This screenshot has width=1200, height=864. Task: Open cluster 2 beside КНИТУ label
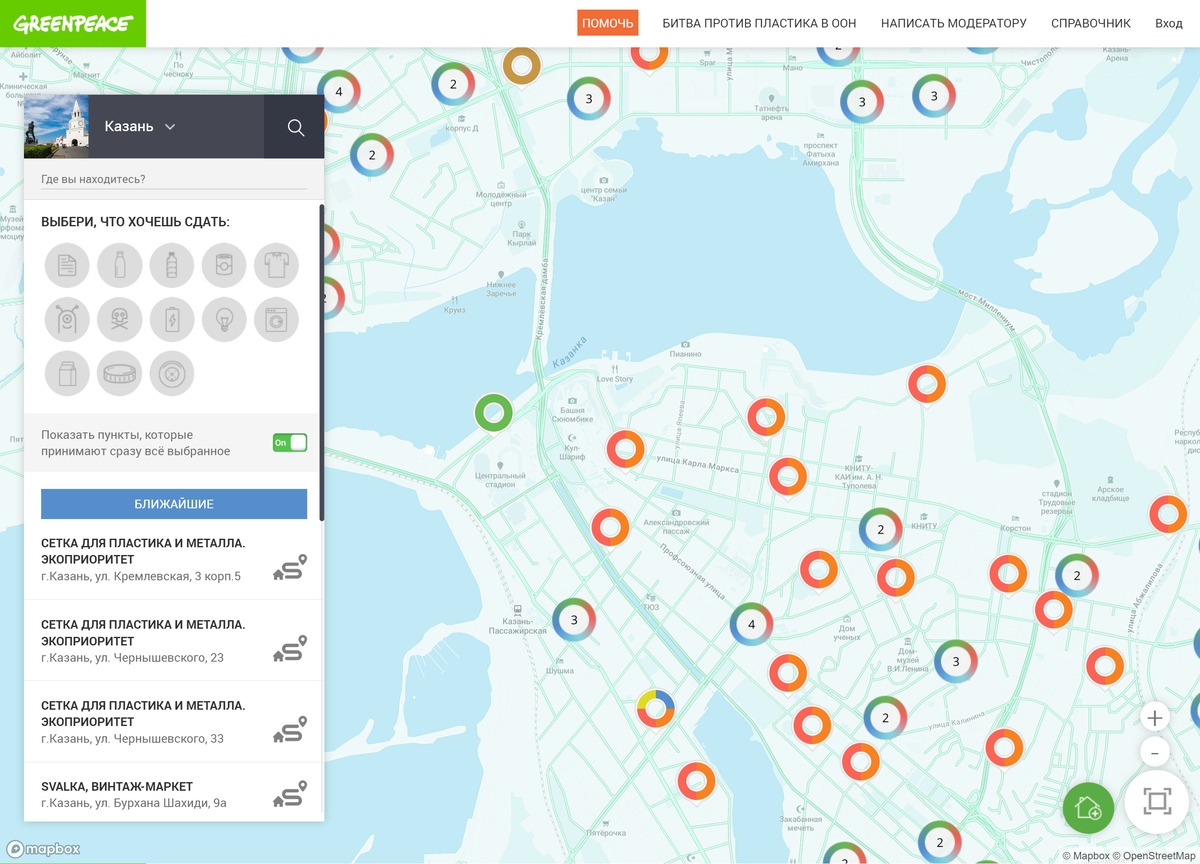[881, 530]
